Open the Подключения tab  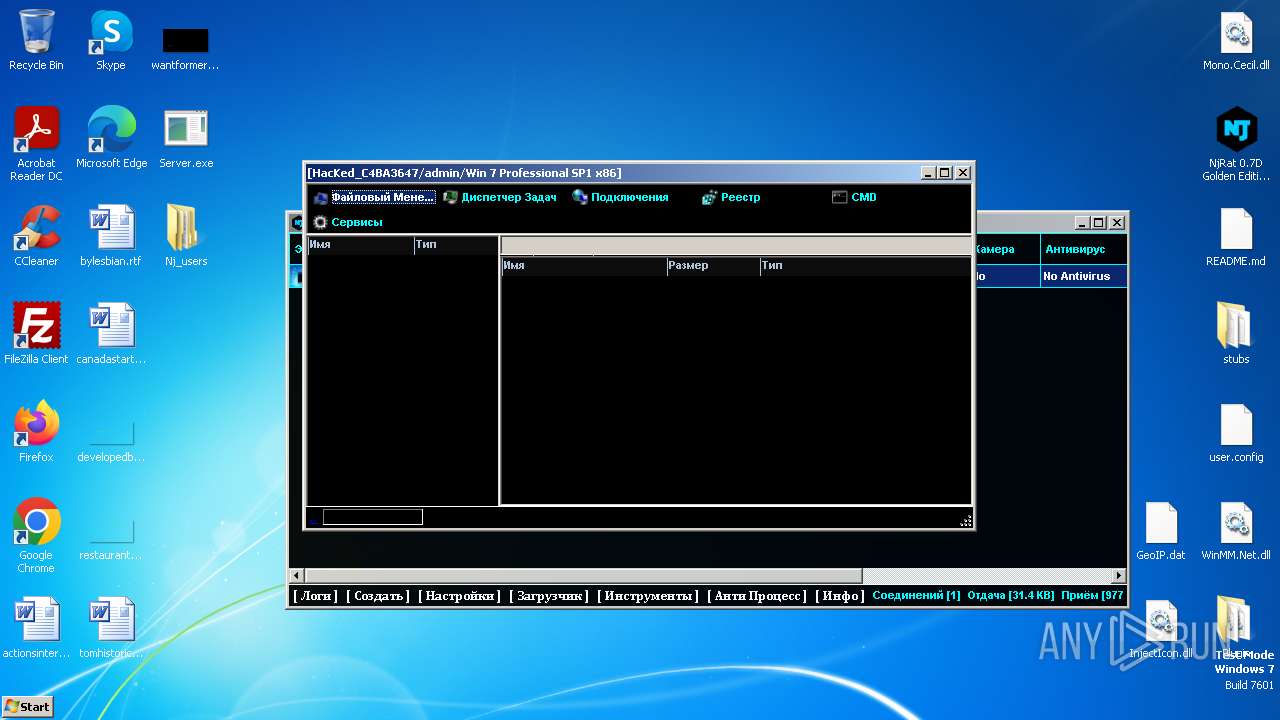[620, 197]
